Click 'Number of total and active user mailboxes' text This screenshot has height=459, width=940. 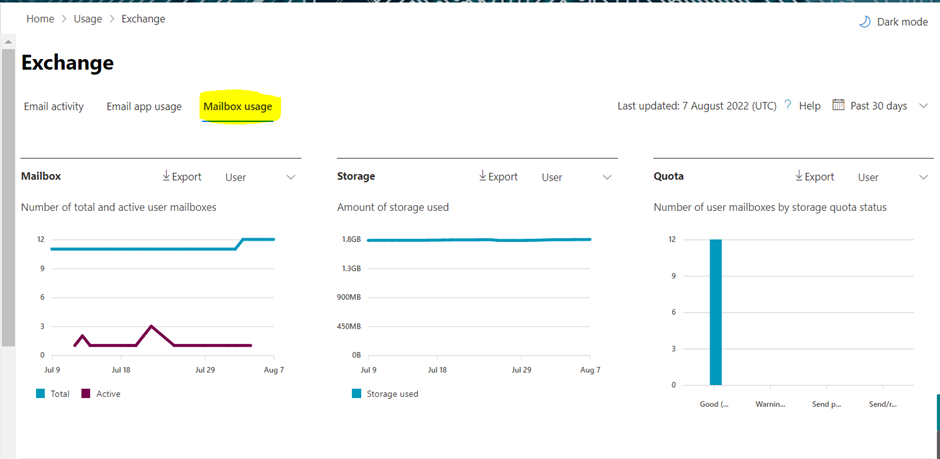click(x=119, y=207)
